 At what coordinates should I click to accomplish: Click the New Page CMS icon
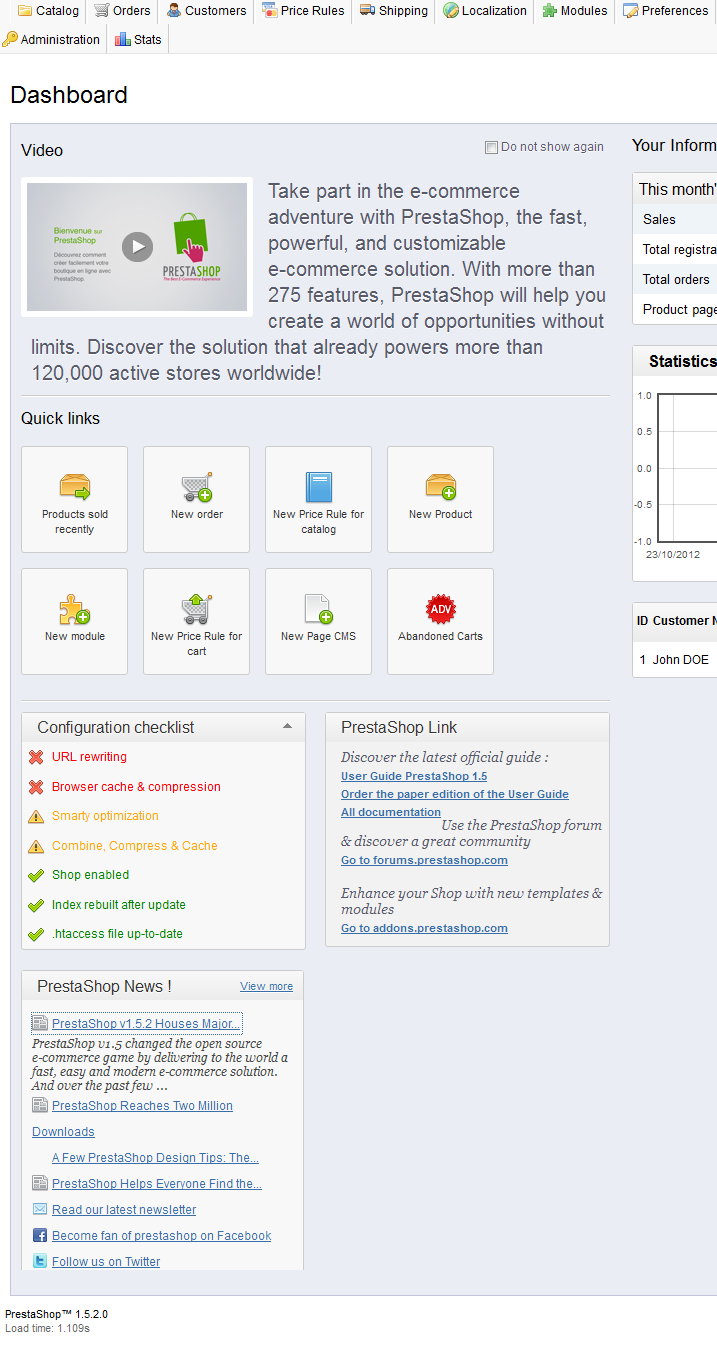pos(318,609)
